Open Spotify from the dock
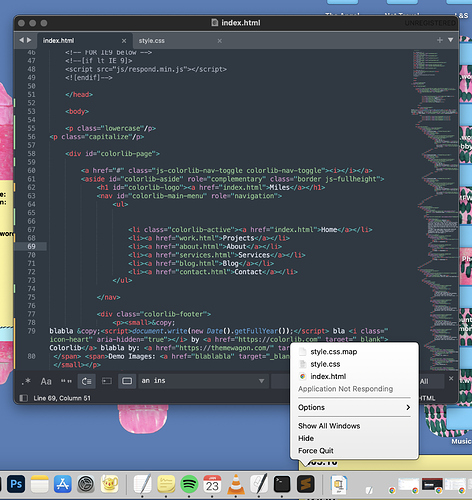The width and height of the screenshot is (472, 500). (189, 484)
